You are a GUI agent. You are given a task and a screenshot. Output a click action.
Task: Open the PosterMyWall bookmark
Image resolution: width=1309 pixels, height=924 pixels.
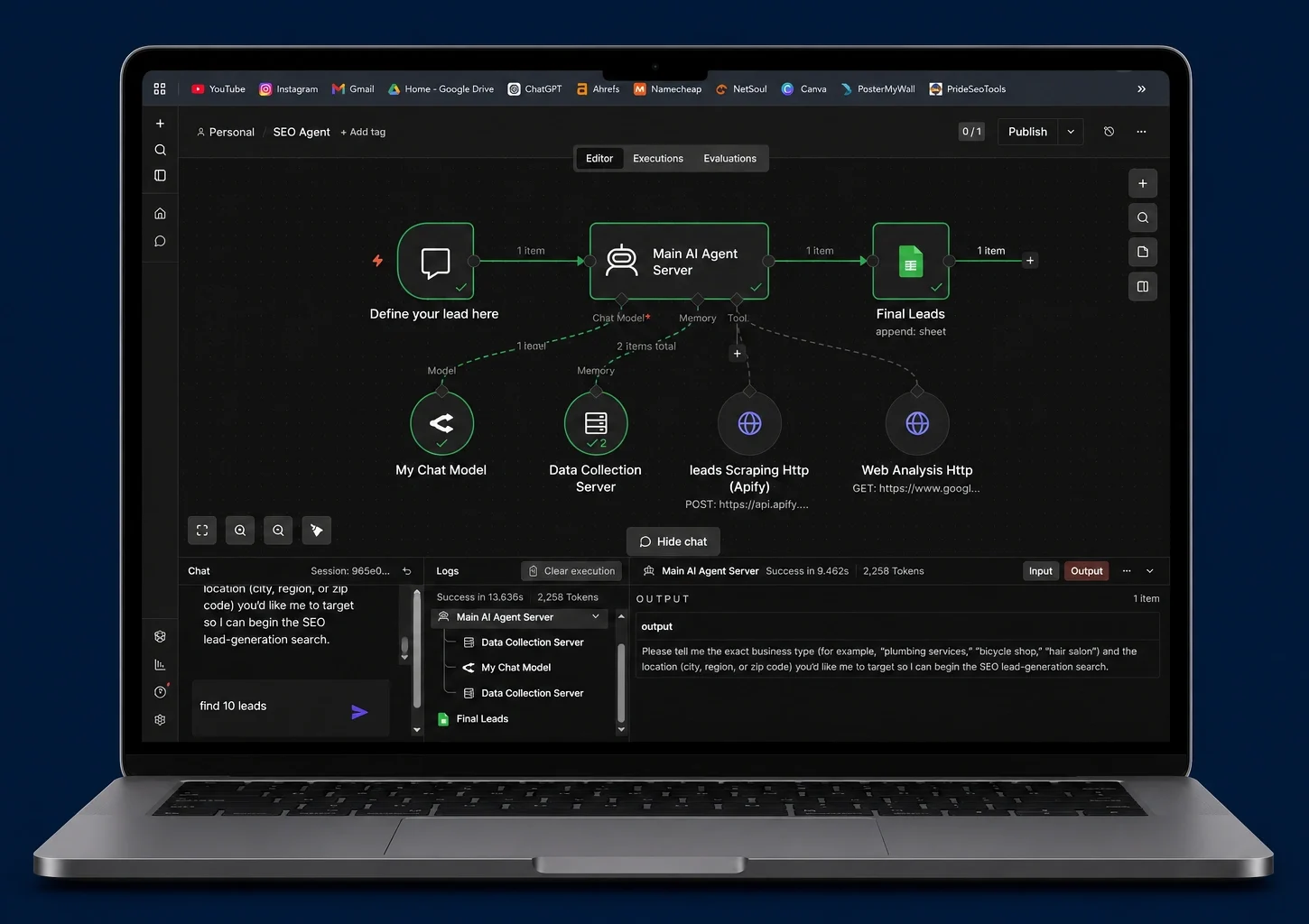pyautogui.click(x=877, y=88)
